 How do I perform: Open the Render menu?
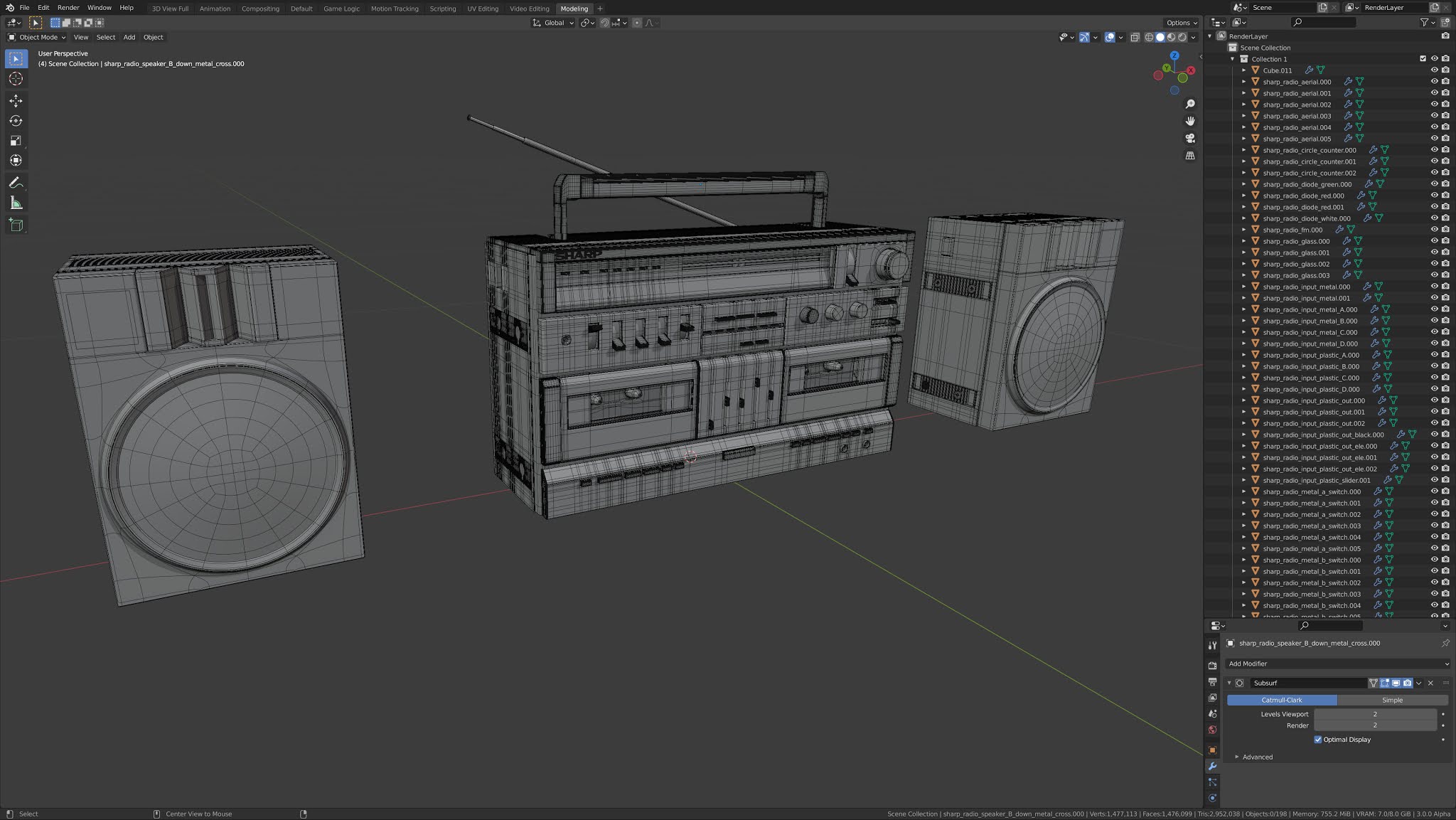[x=68, y=8]
